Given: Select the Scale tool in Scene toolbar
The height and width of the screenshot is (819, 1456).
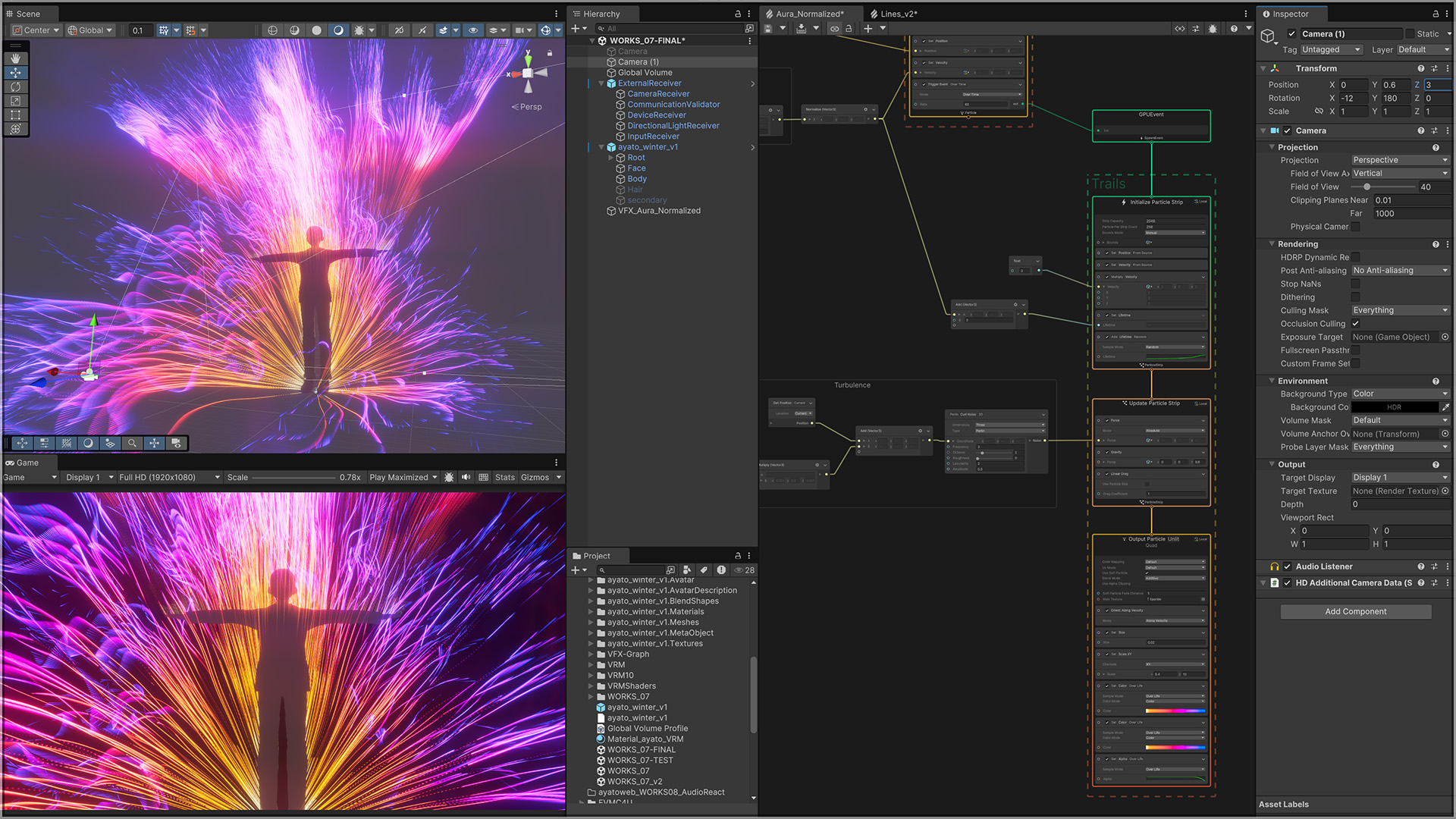Looking at the screenshot, I should 15,101.
